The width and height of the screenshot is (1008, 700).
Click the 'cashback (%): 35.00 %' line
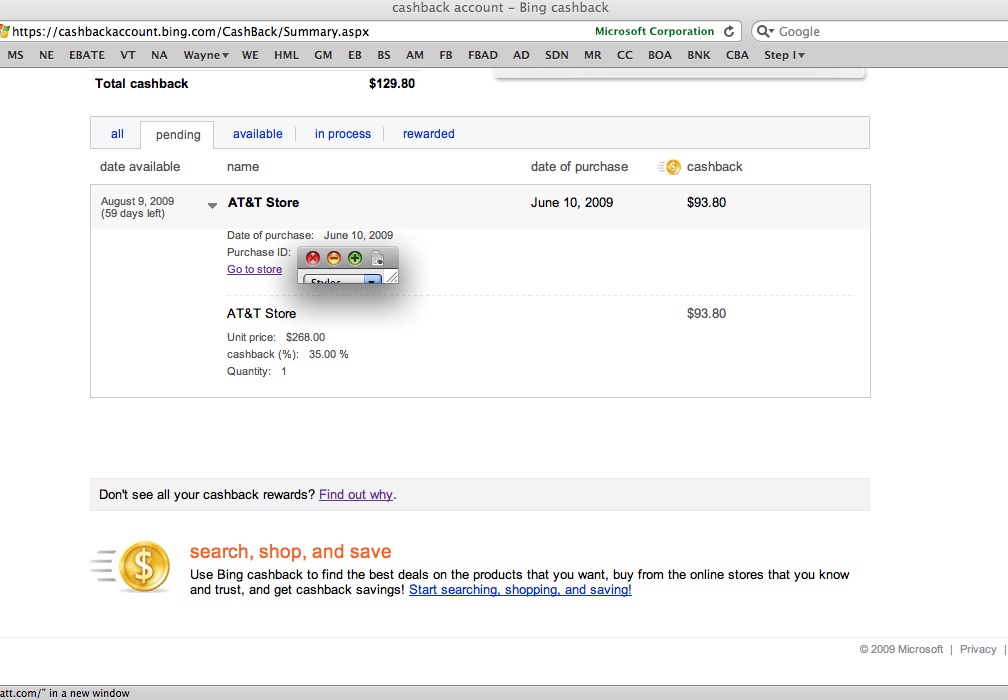click(x=287, y=354)
